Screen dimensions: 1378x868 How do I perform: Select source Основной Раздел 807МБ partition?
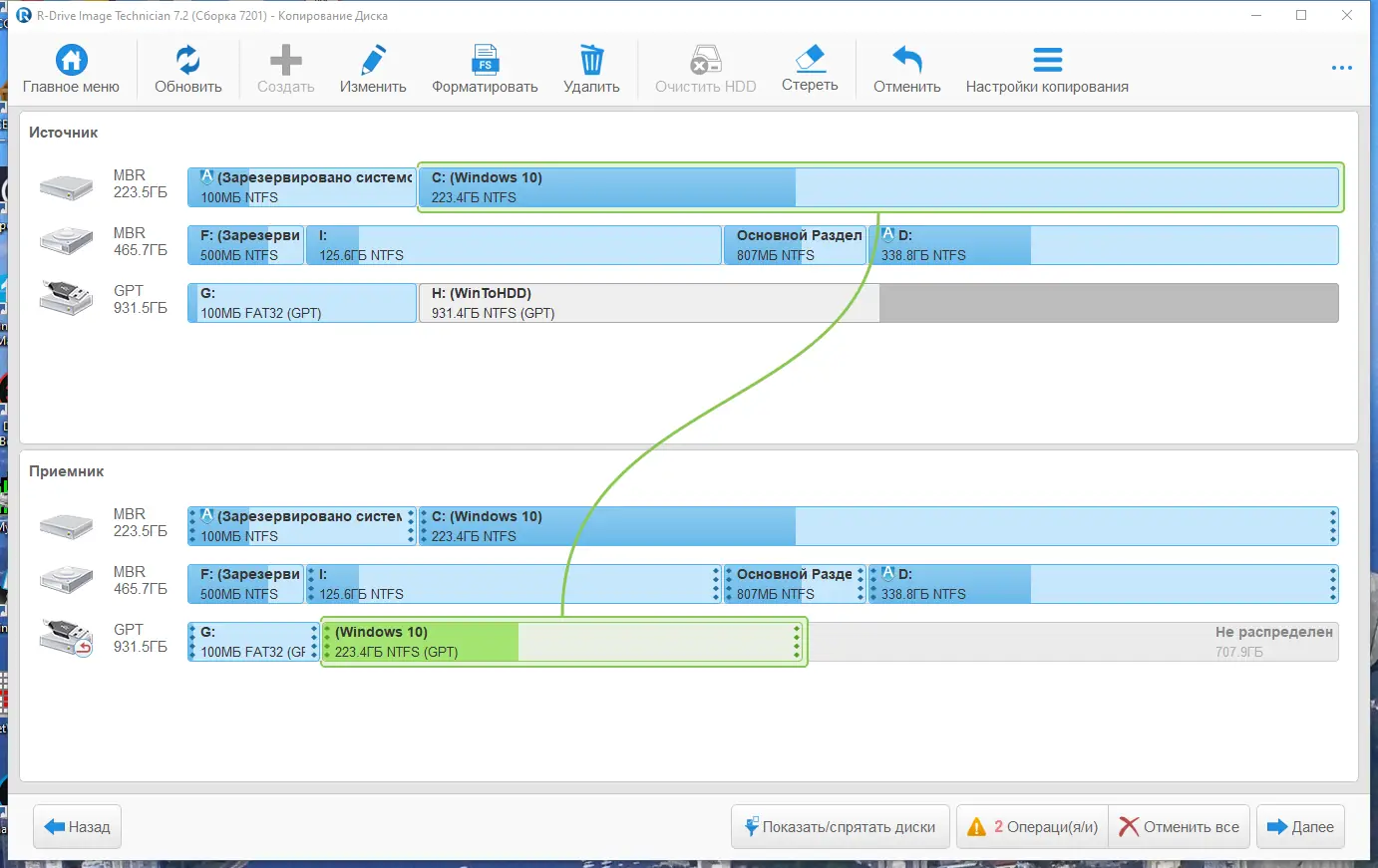coord(795,245)
